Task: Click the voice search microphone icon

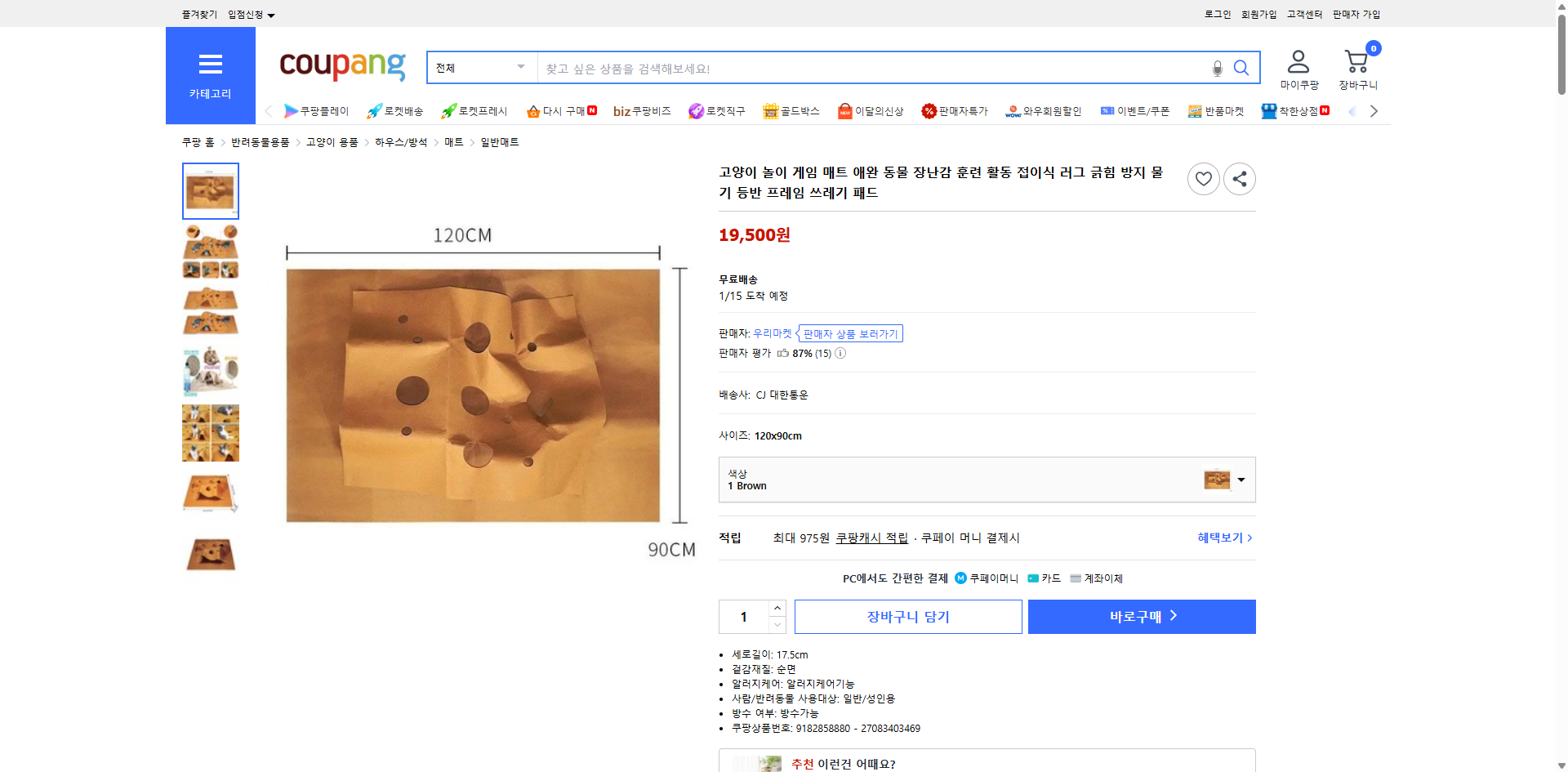Action: (1216, 69)
